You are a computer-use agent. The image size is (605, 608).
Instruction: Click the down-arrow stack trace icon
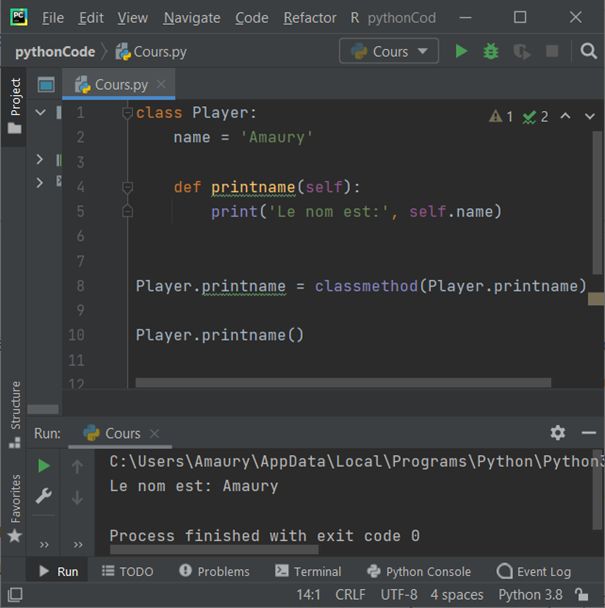[x=77, y=497]
